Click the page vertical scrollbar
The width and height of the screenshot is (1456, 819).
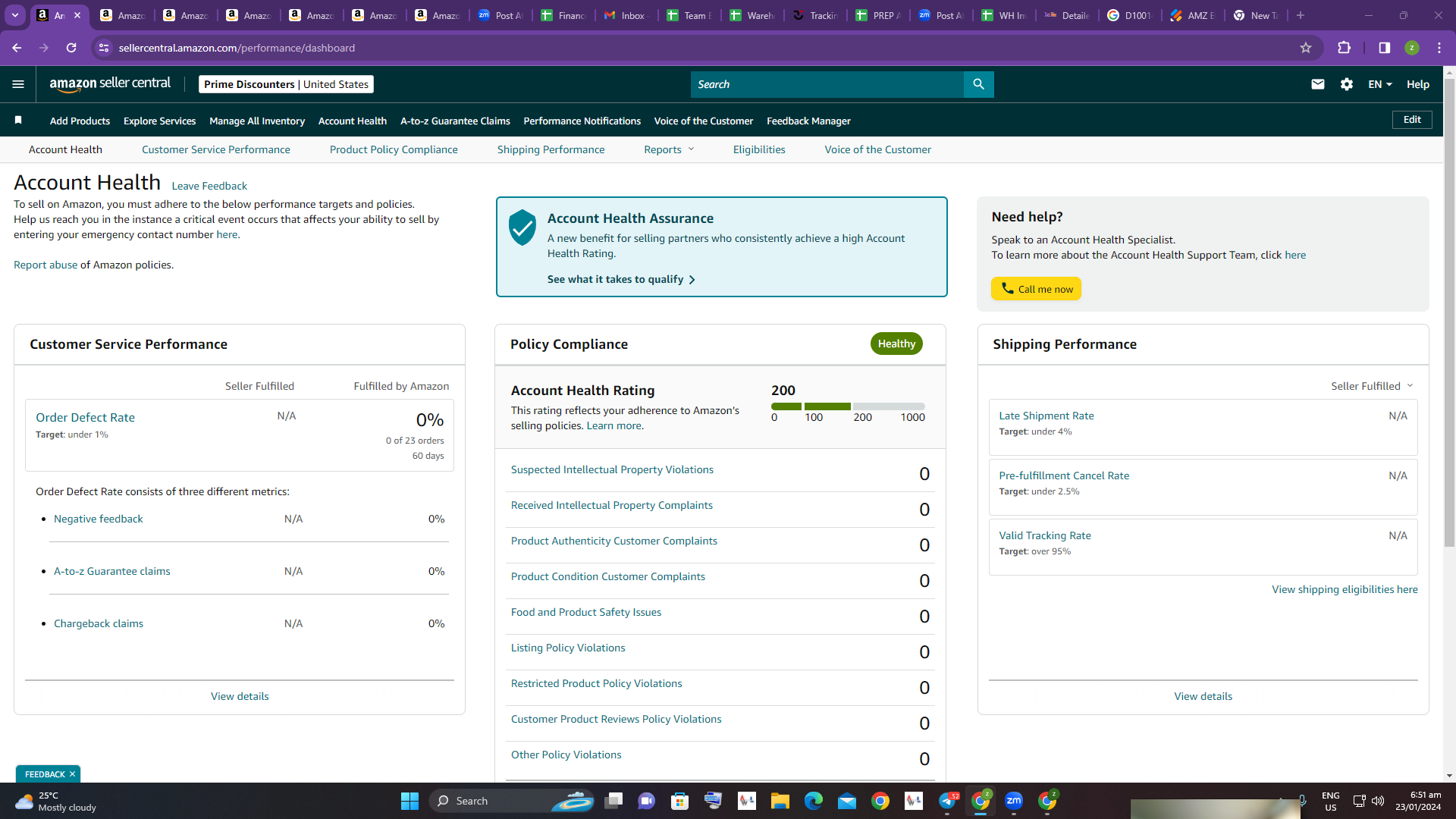click(1449, 311)
